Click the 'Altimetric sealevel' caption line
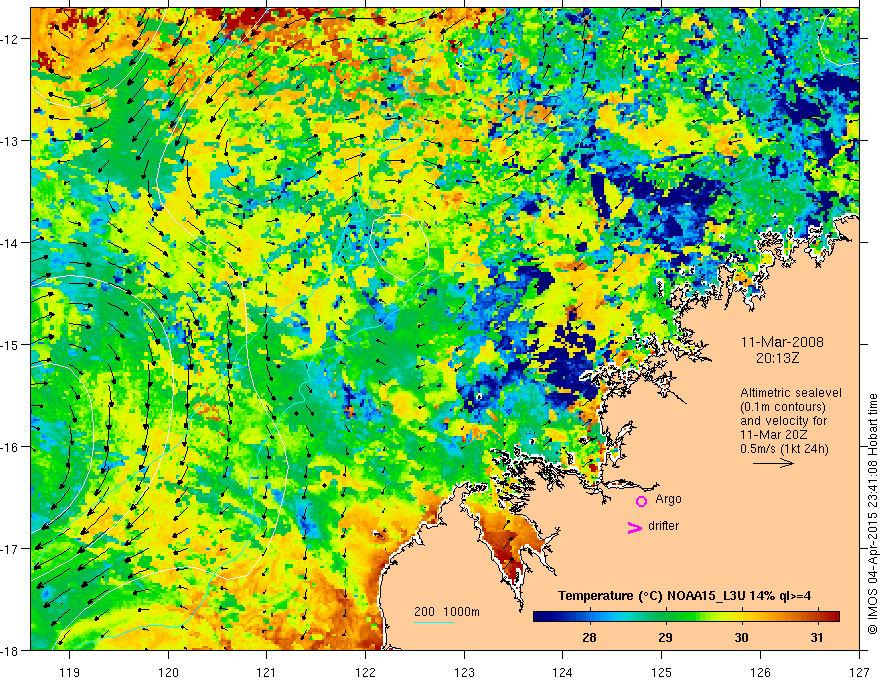Image resolution: width=880 pixels, height=680 pixels. click(791, 393)
